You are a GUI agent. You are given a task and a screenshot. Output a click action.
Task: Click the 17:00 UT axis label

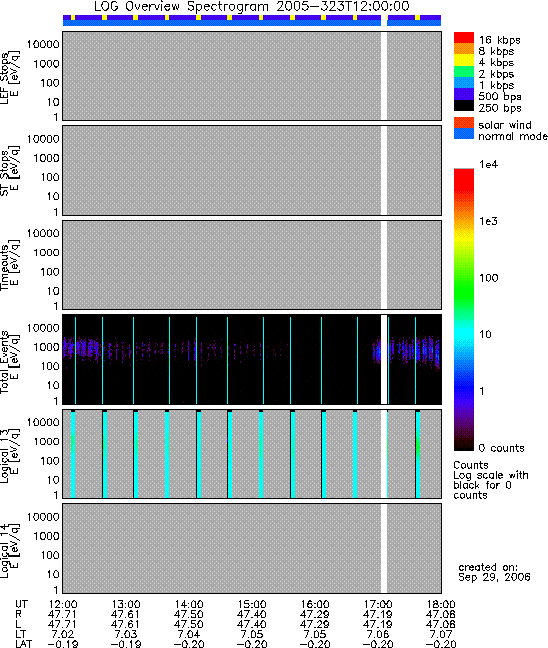pyautogui.click(x=378, y=605)
